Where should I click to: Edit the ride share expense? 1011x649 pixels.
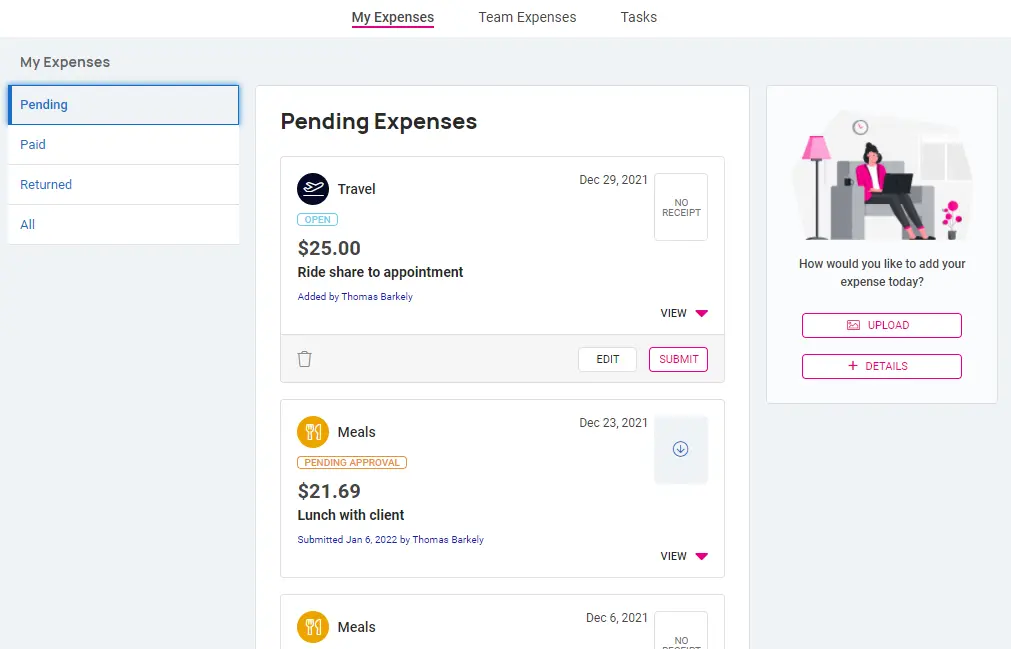coord(607,358)
